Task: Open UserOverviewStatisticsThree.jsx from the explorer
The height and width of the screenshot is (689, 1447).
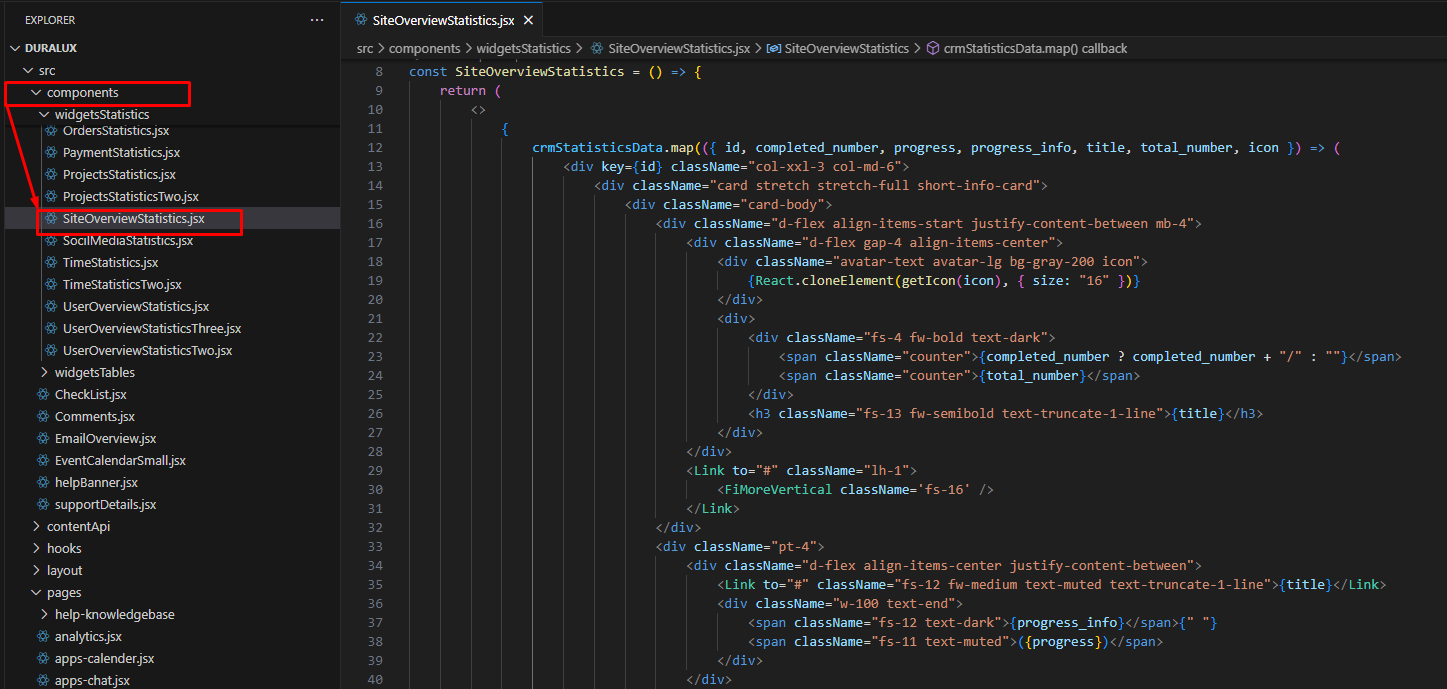Action: (x=152, y=329)
